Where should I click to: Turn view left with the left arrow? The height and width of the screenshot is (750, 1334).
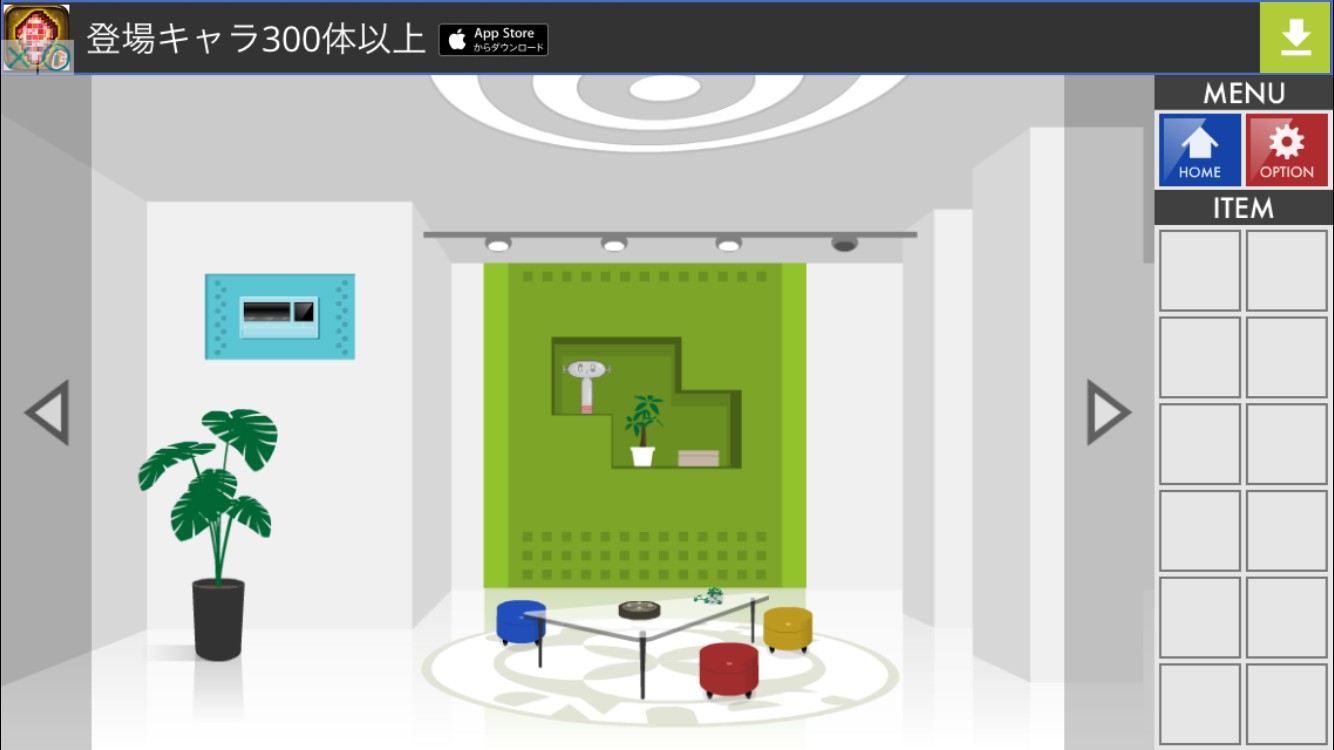(46, 412)
